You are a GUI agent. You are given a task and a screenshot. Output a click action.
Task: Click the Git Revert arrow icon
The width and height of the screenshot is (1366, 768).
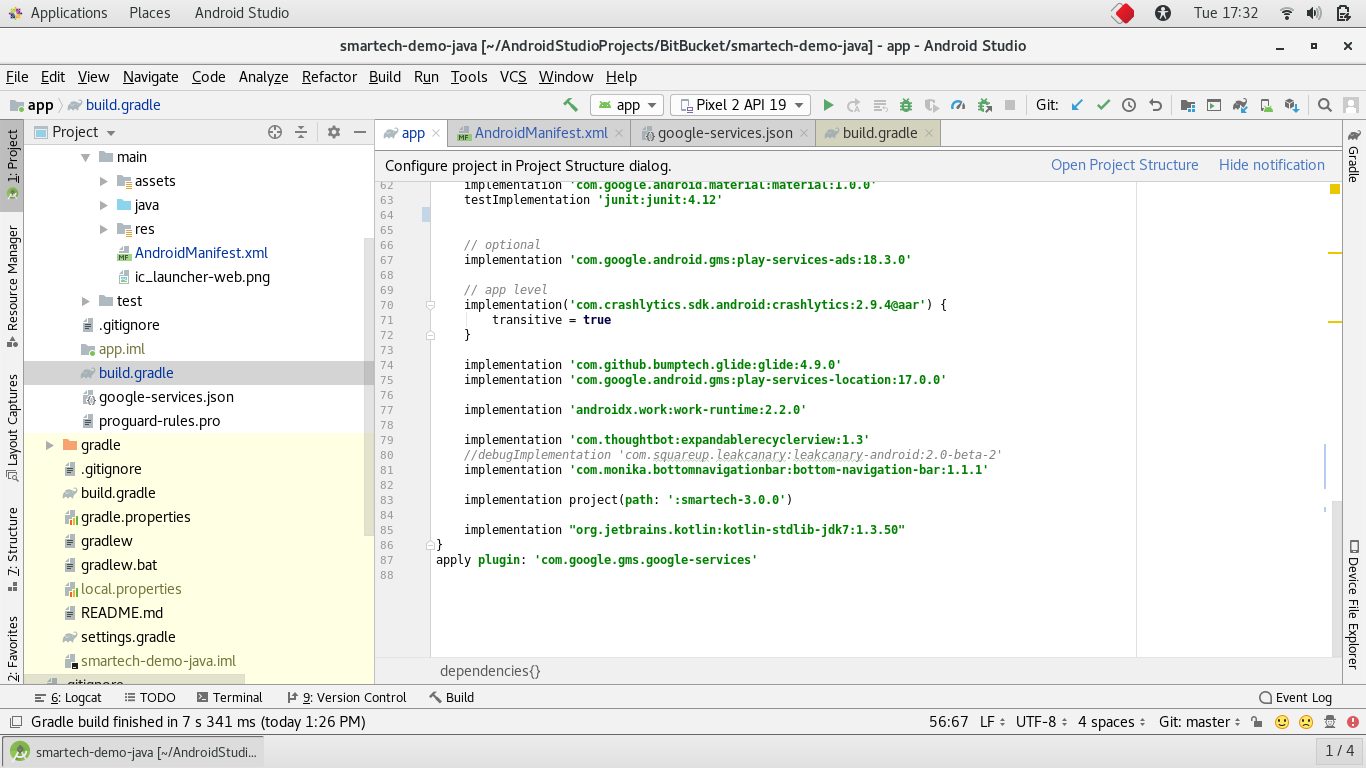(1155, 105)
